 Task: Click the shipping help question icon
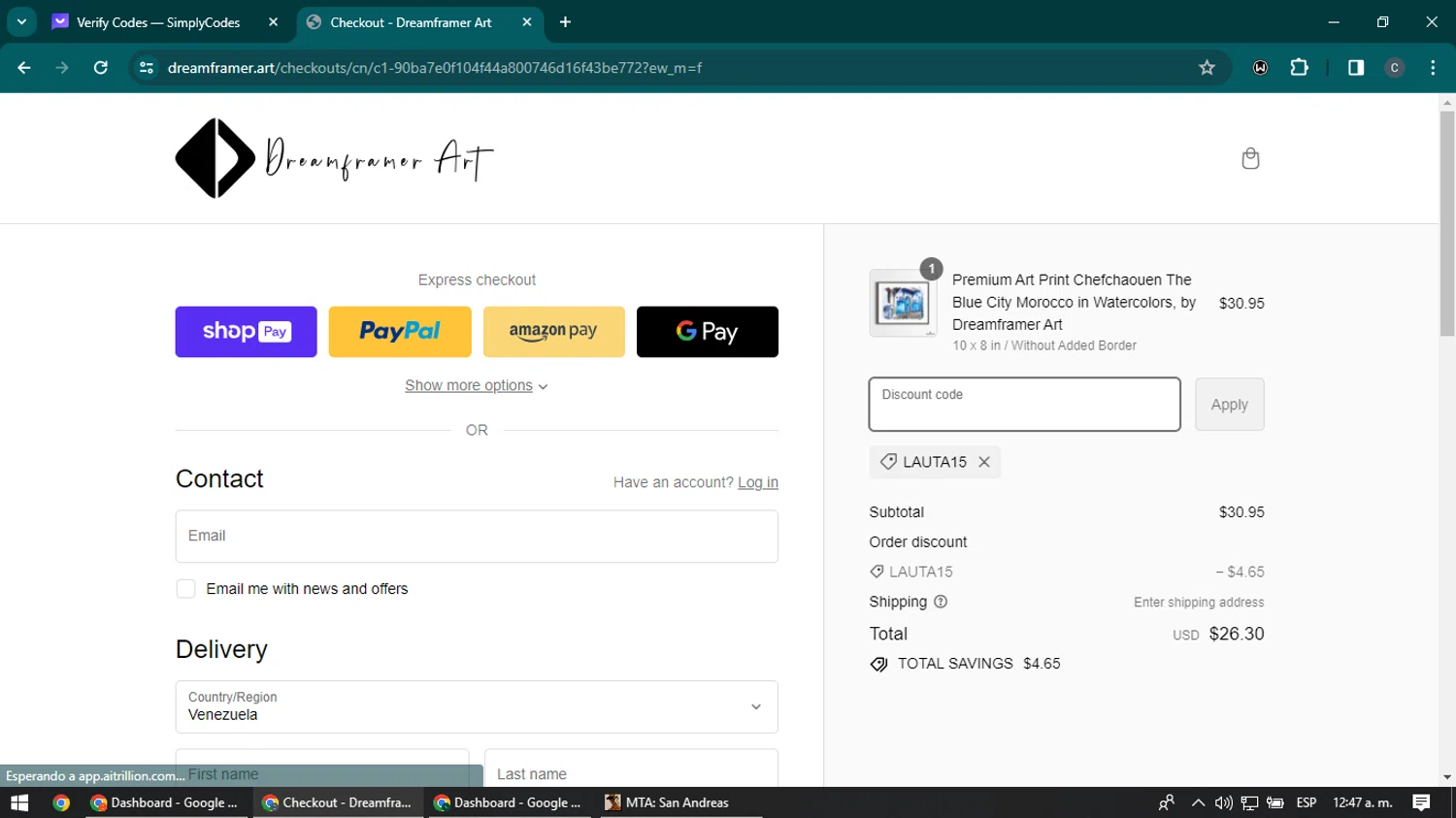[941, 602]
